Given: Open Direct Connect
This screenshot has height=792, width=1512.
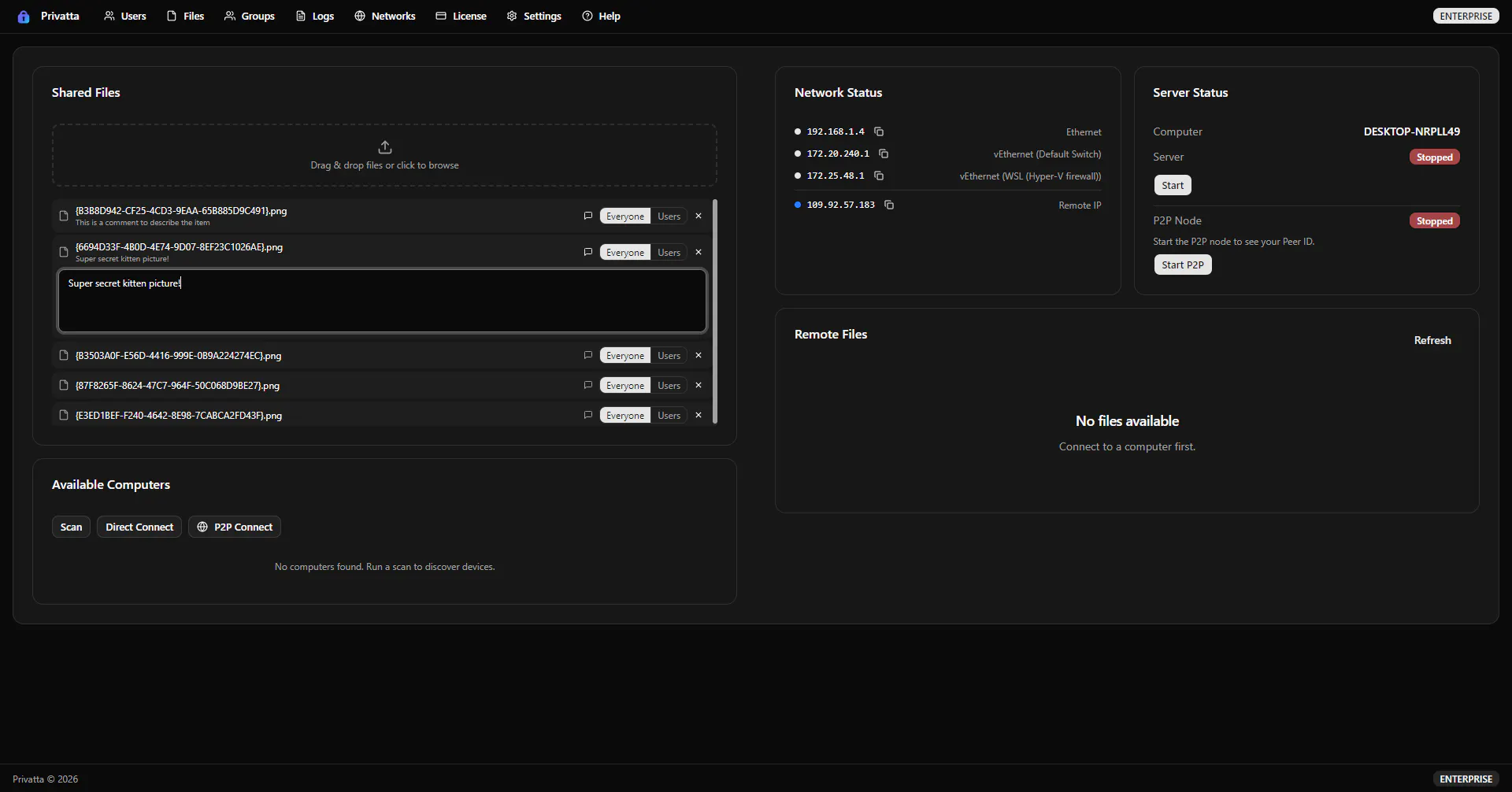Looking at the screenshot, I should (x=139, y=527).
